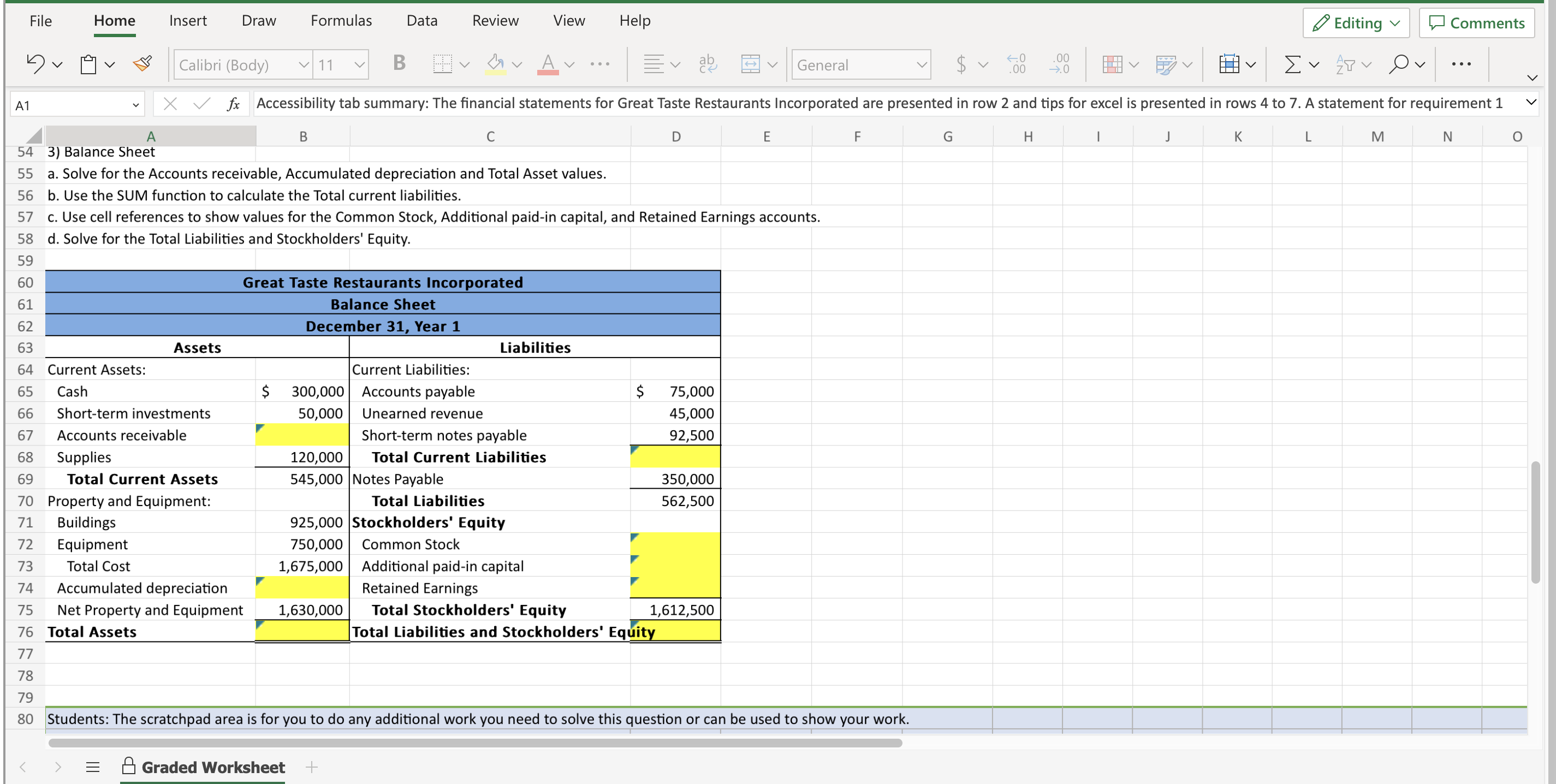Apply bold formatting to the selection
The image size is (1556, 784).
coord(399,64)
